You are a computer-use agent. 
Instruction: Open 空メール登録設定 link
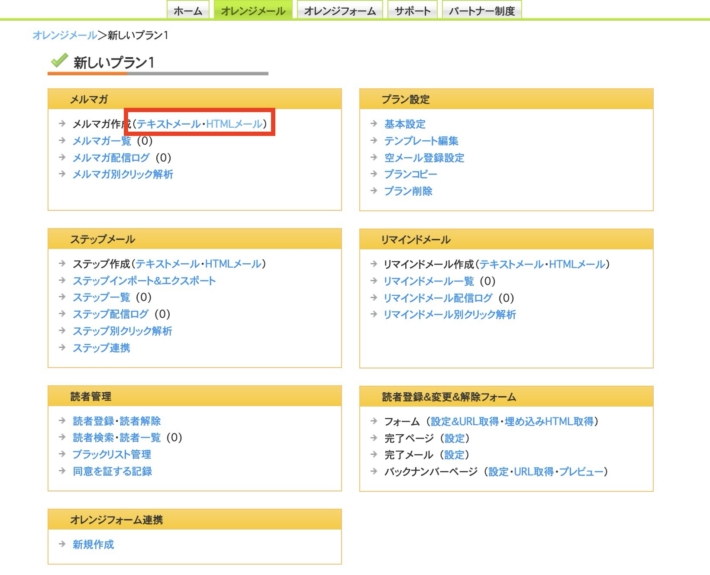coord(424,157)
